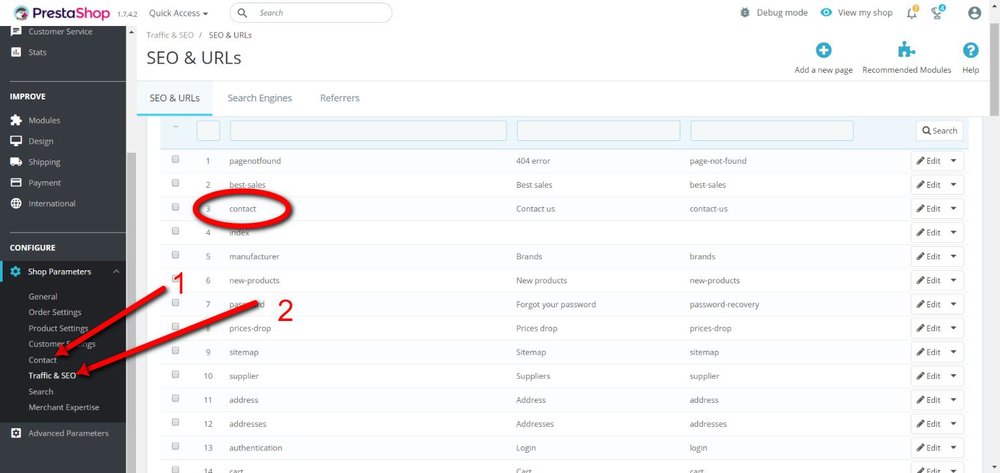The image size is (1000, 473).
Task: Open the user profile avatar icon
Action: (x=974, y=13)
